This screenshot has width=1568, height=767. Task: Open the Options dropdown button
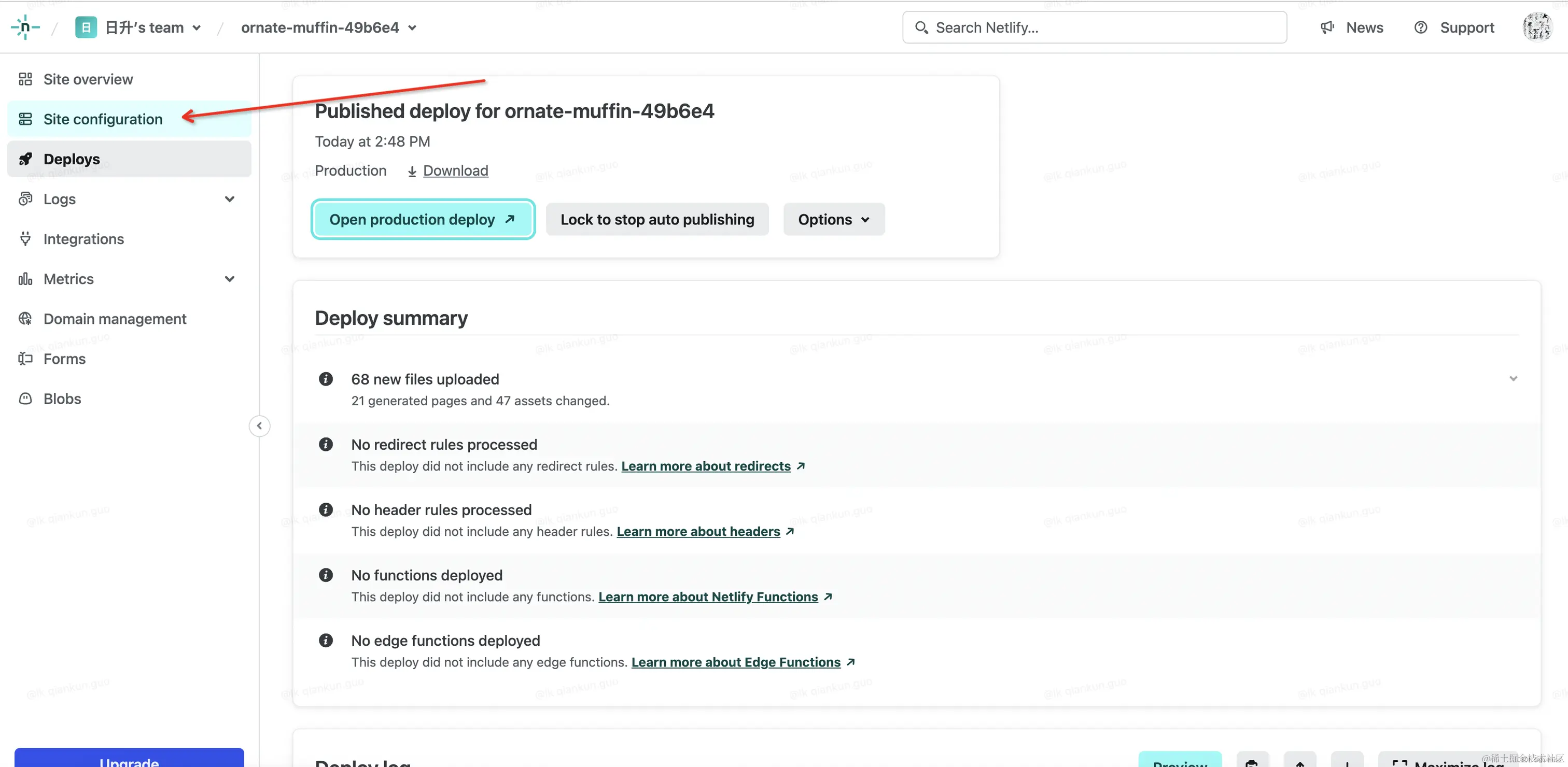pyautogui.click(x=833, y=219)
